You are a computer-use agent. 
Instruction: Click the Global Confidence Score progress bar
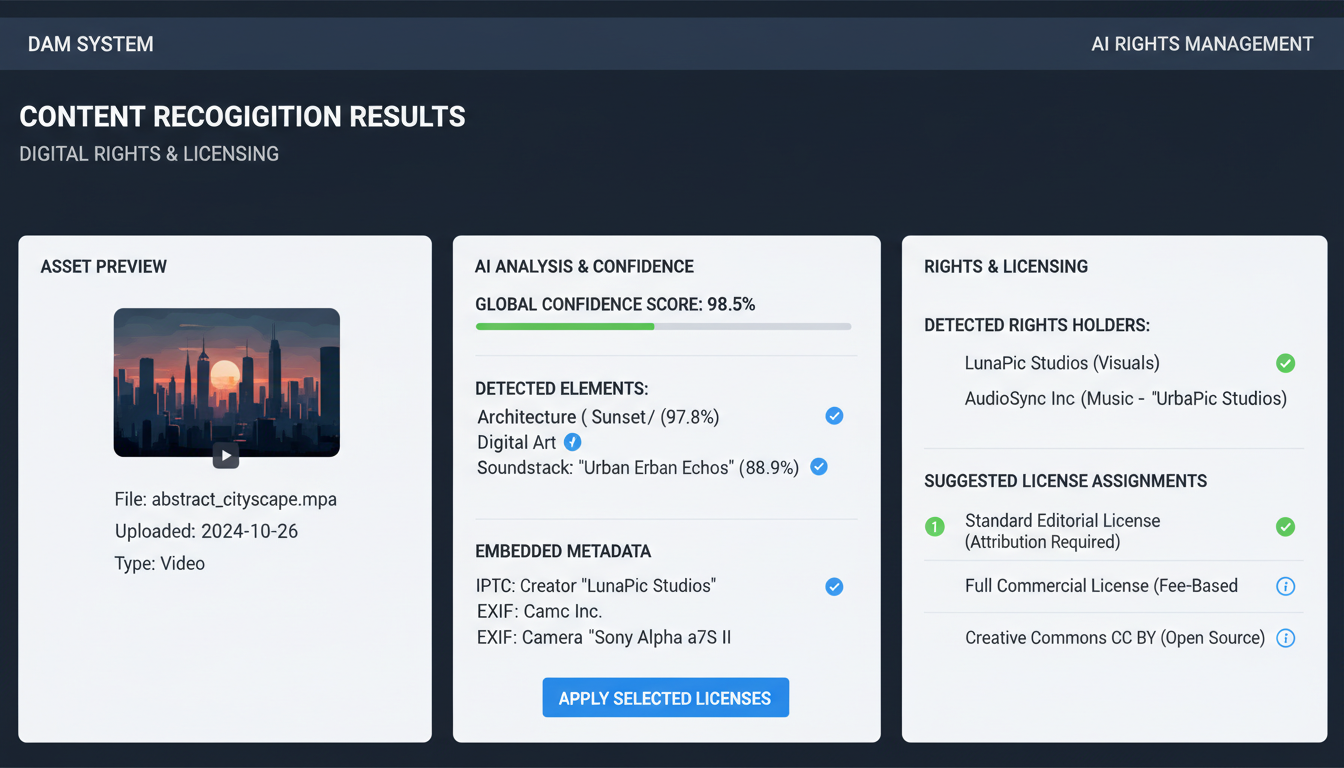point(664,326)
